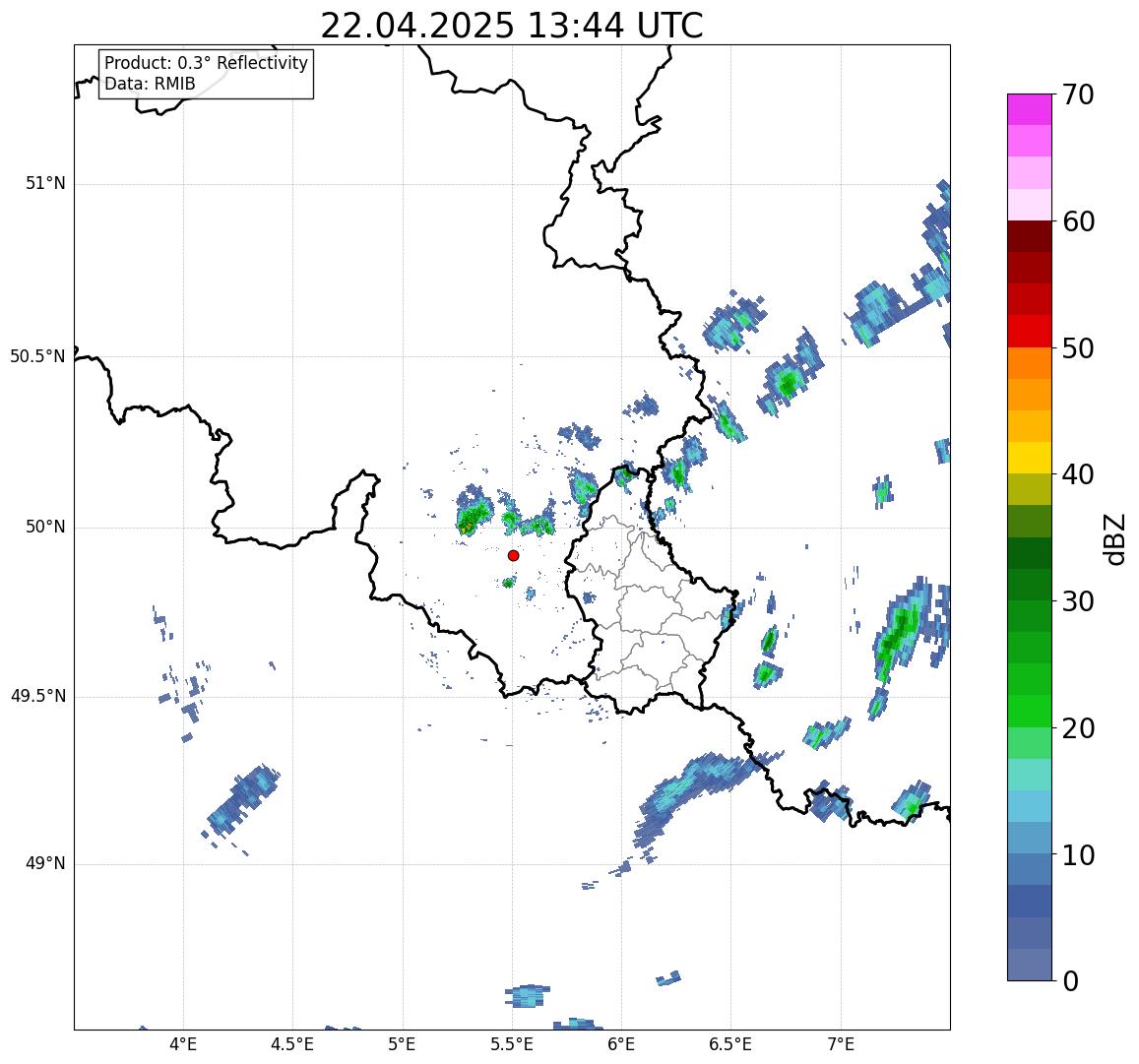Click the 6.5°E longitude label
Screen dimensions: 1139x1064
click(x=730, y=1045)
